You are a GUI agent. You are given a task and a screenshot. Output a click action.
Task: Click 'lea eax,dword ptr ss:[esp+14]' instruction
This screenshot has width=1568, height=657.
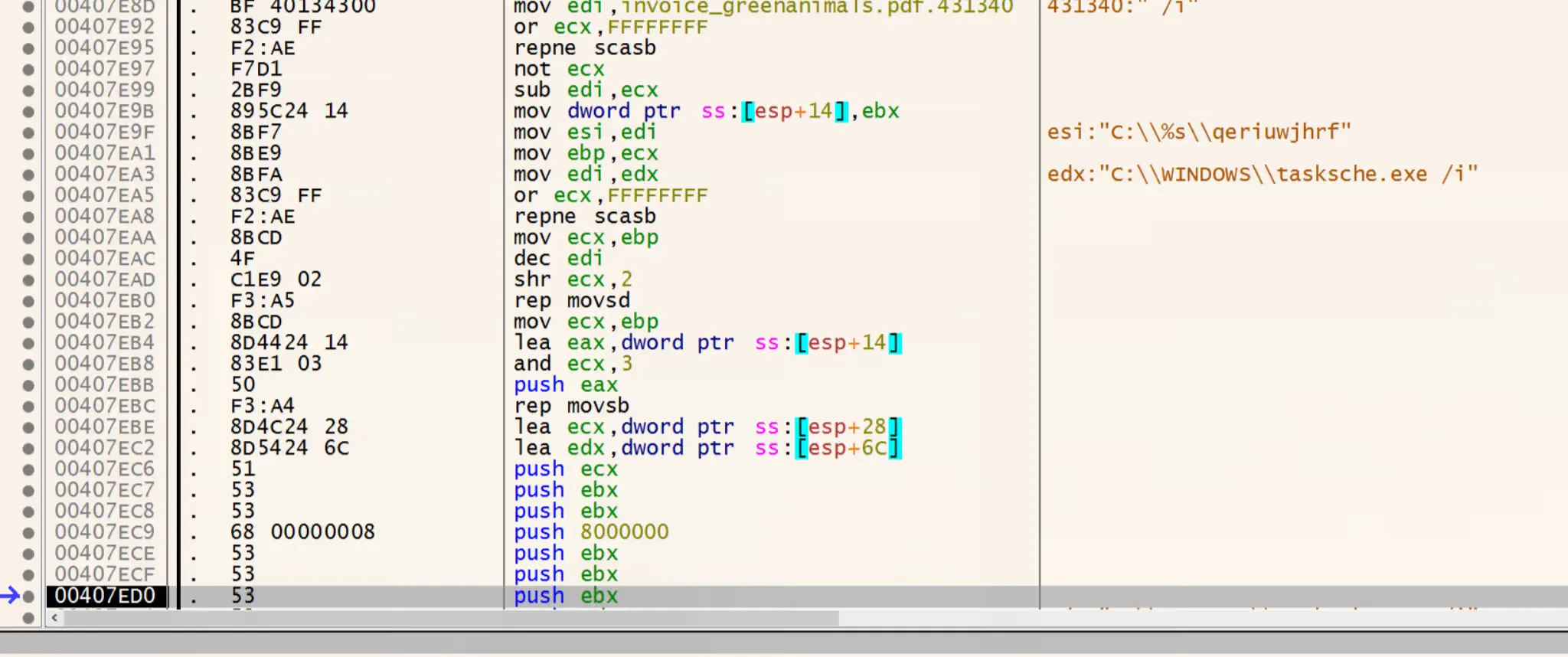707,342
